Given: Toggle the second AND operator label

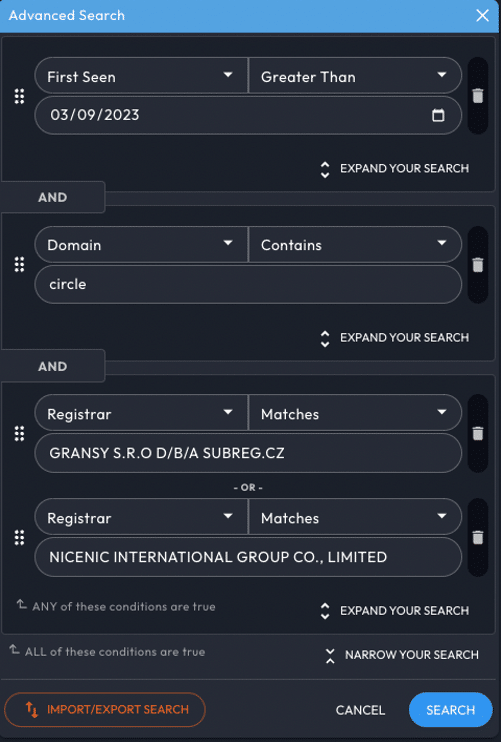Looking at the screenshot, I should pos(53,366).
